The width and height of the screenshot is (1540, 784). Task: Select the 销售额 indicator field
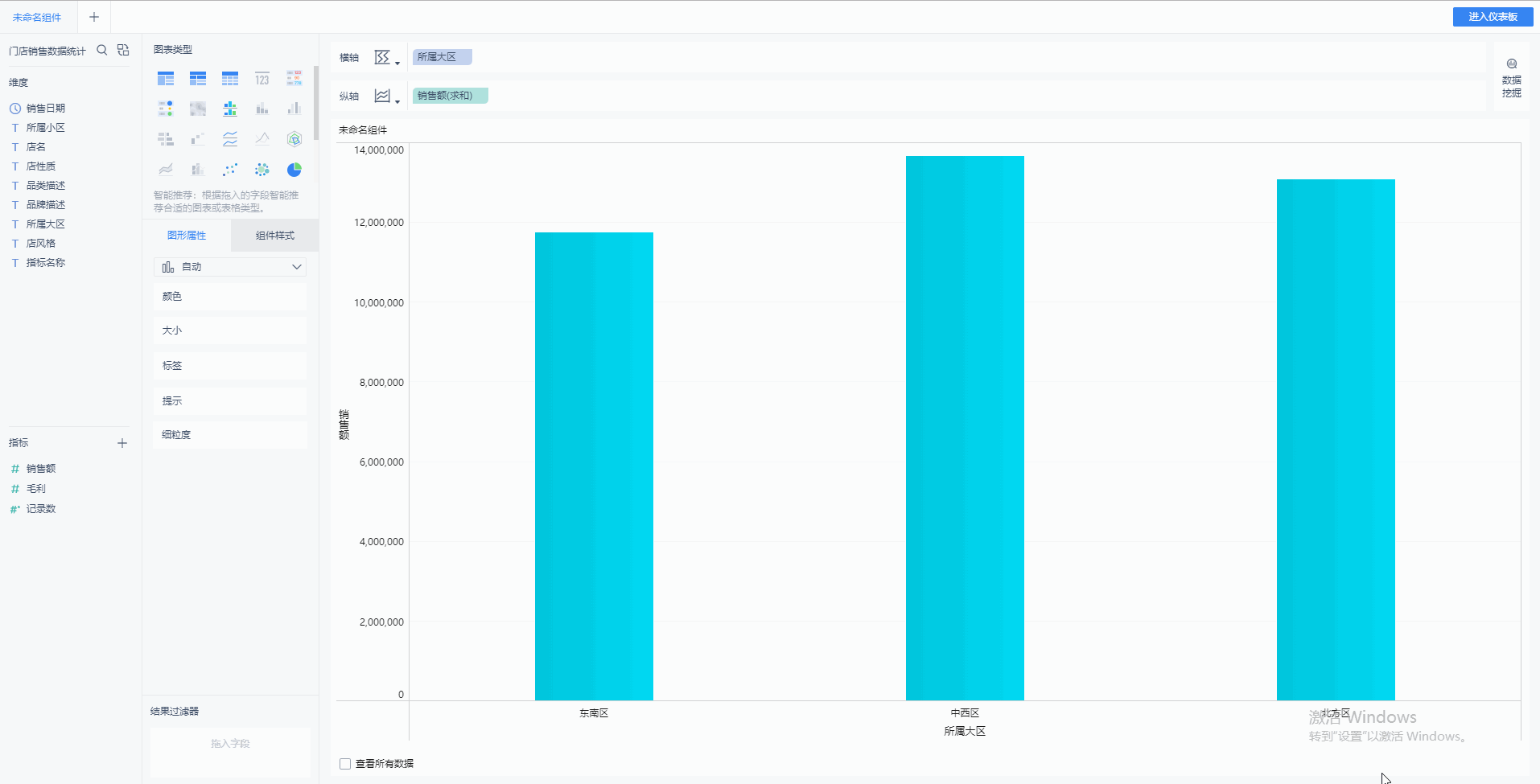(x=41, y=469)
